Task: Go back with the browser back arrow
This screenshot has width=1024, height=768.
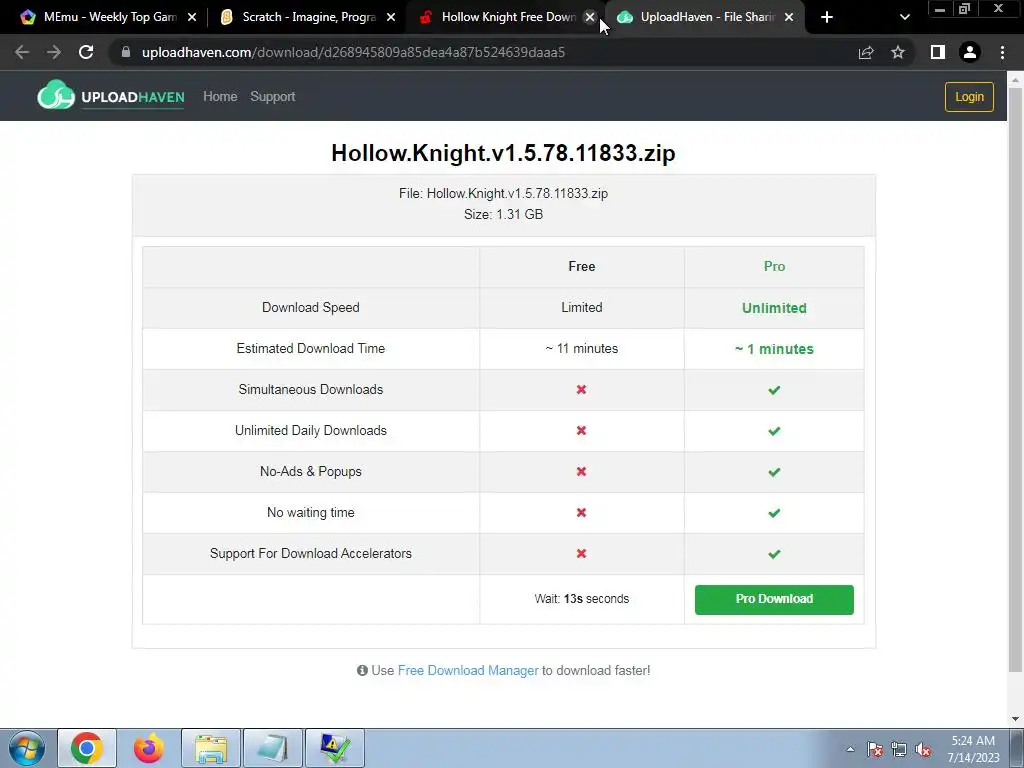Action: (22, 52)
